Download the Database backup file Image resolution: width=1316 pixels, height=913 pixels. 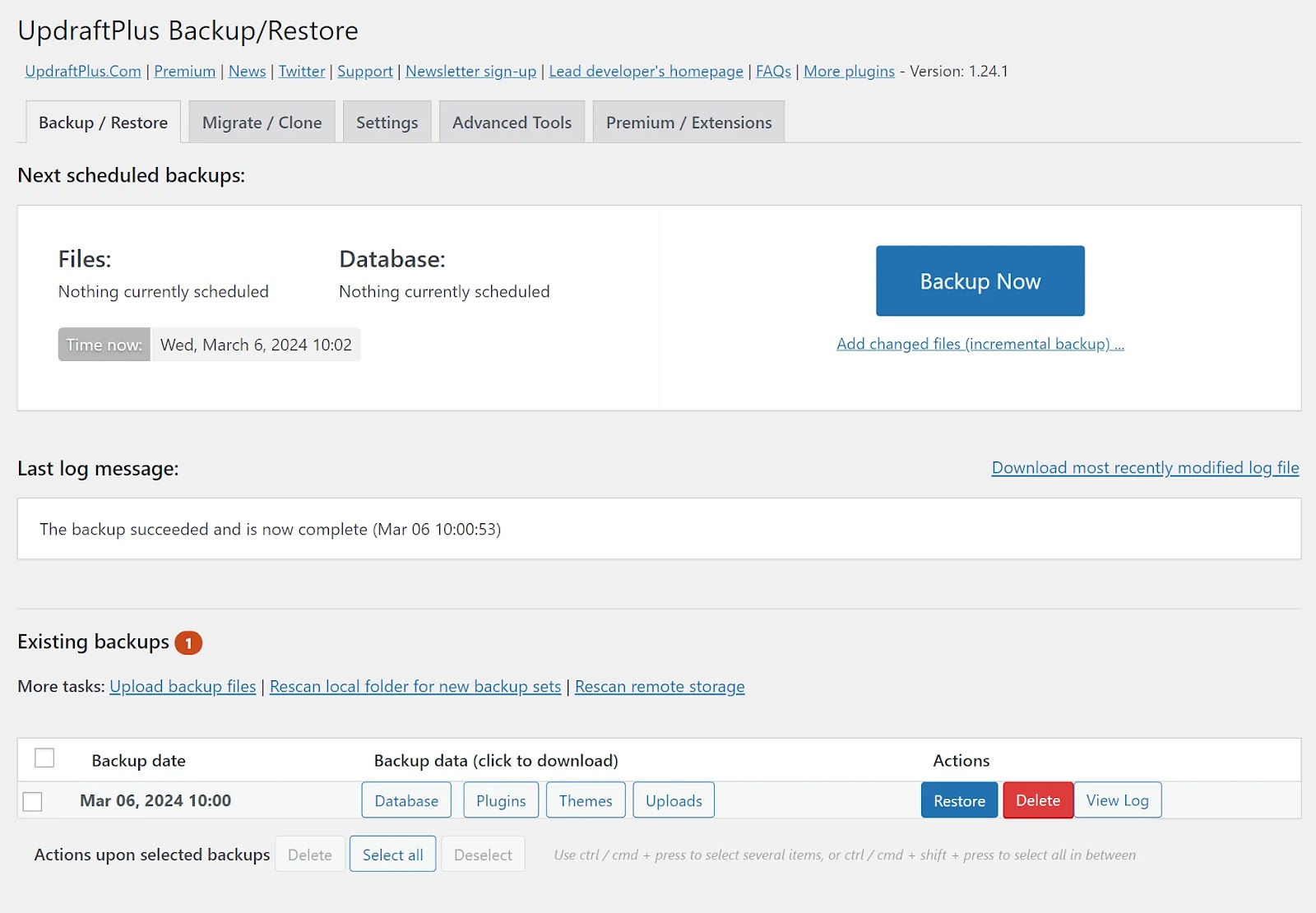[405, 799]
